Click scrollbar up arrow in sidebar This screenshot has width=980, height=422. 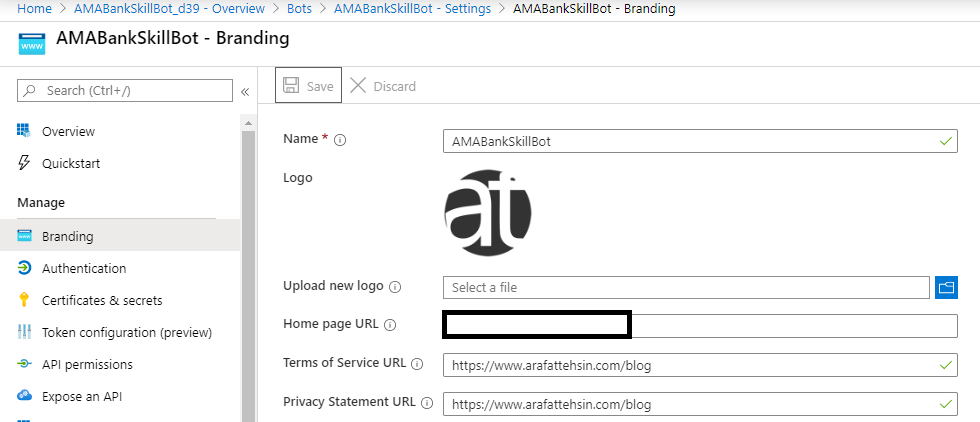[248, 123]
